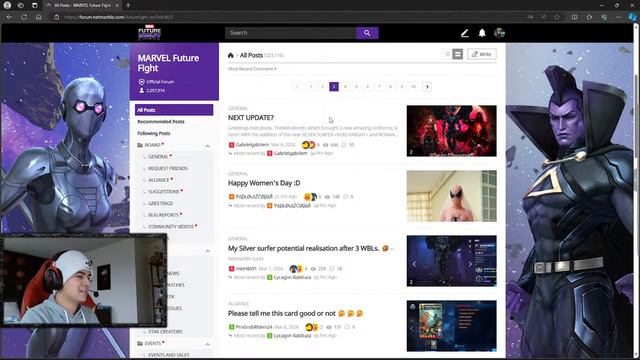Go to page 10 in pagination

point(413,87)
